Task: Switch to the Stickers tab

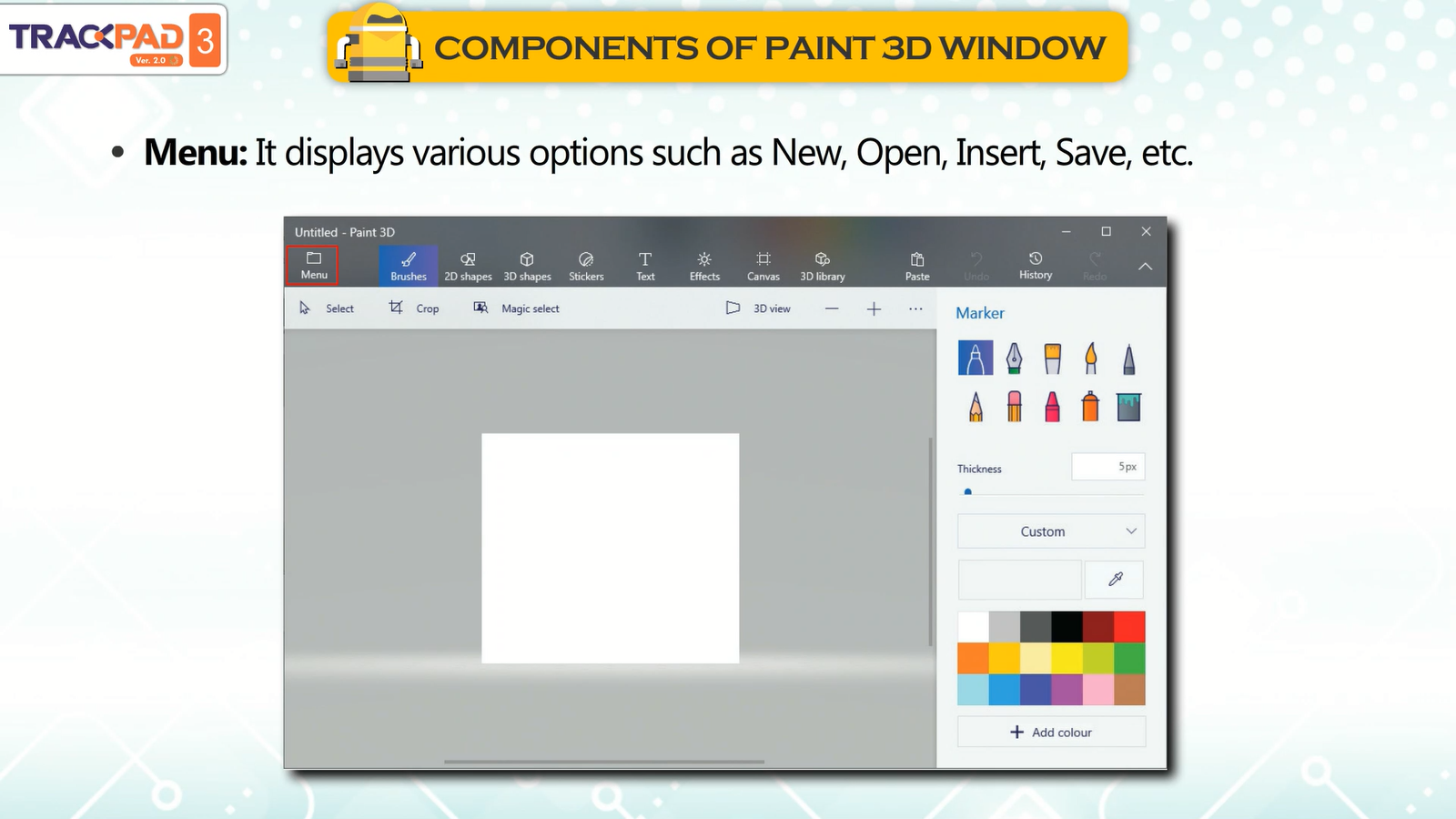Action: tap(586, 266)
